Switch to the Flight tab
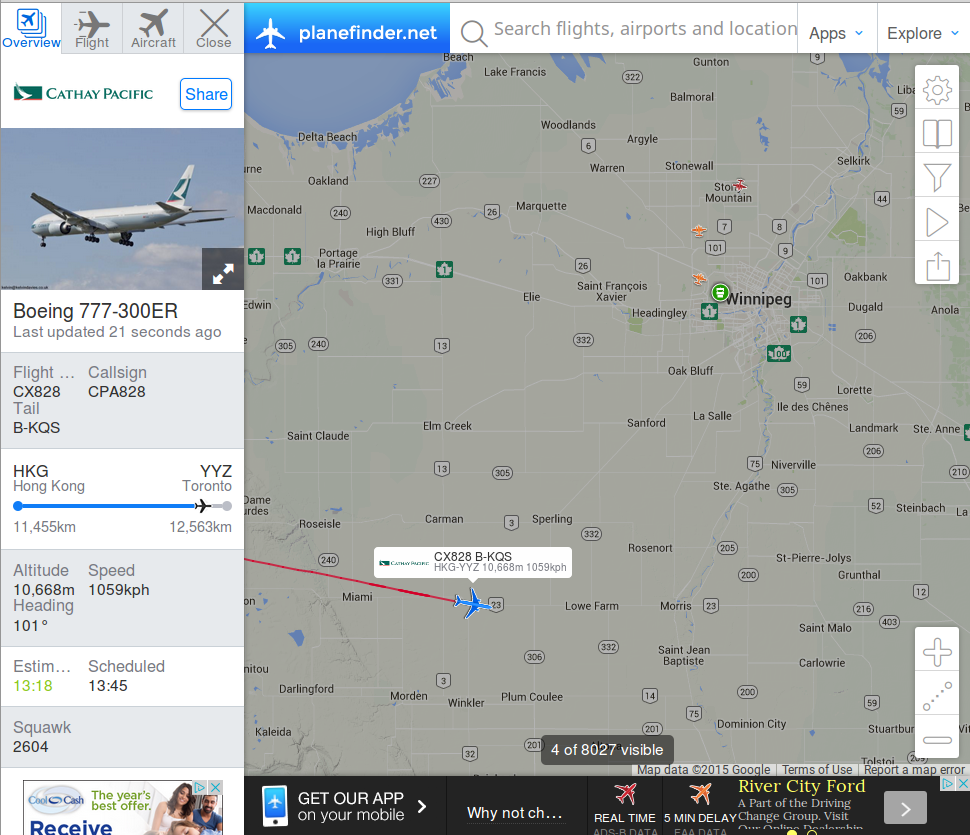Image resolution: width=970 pixels, height=835 pixels. pos(92,28)
